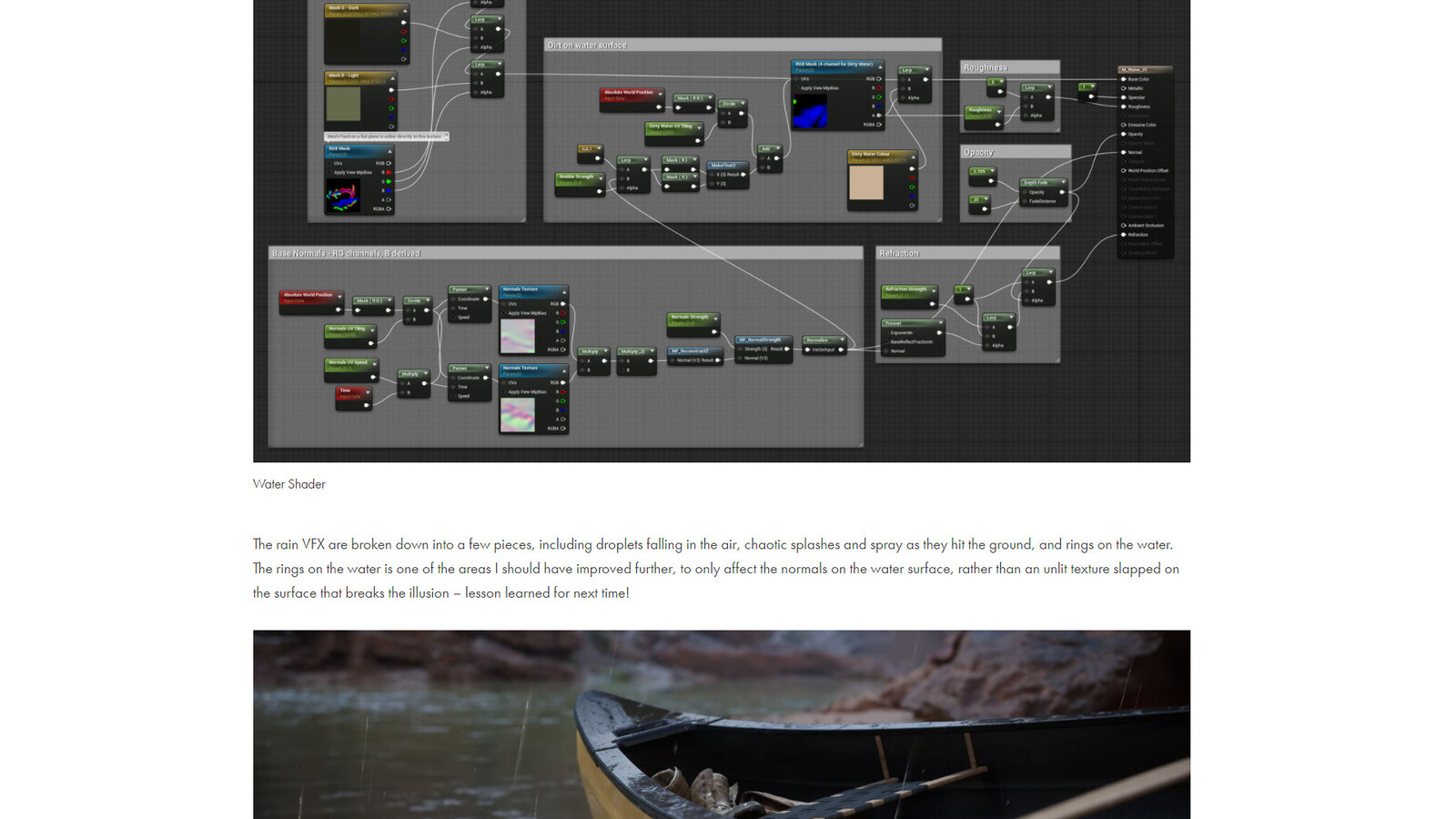Select the green Roughness parameter node

click(984, 117)
